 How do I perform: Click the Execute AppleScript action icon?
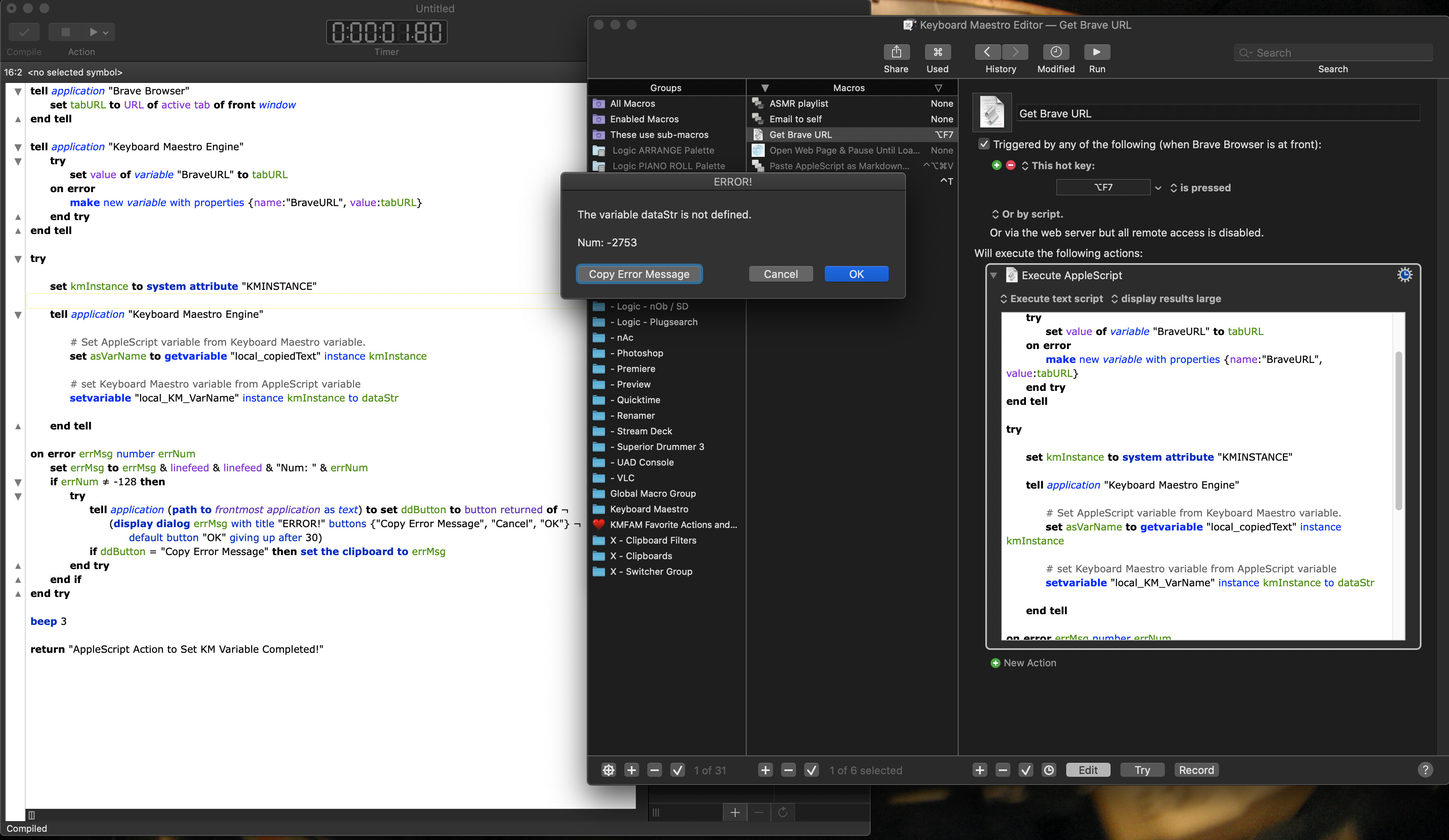tap(1012, 275)
